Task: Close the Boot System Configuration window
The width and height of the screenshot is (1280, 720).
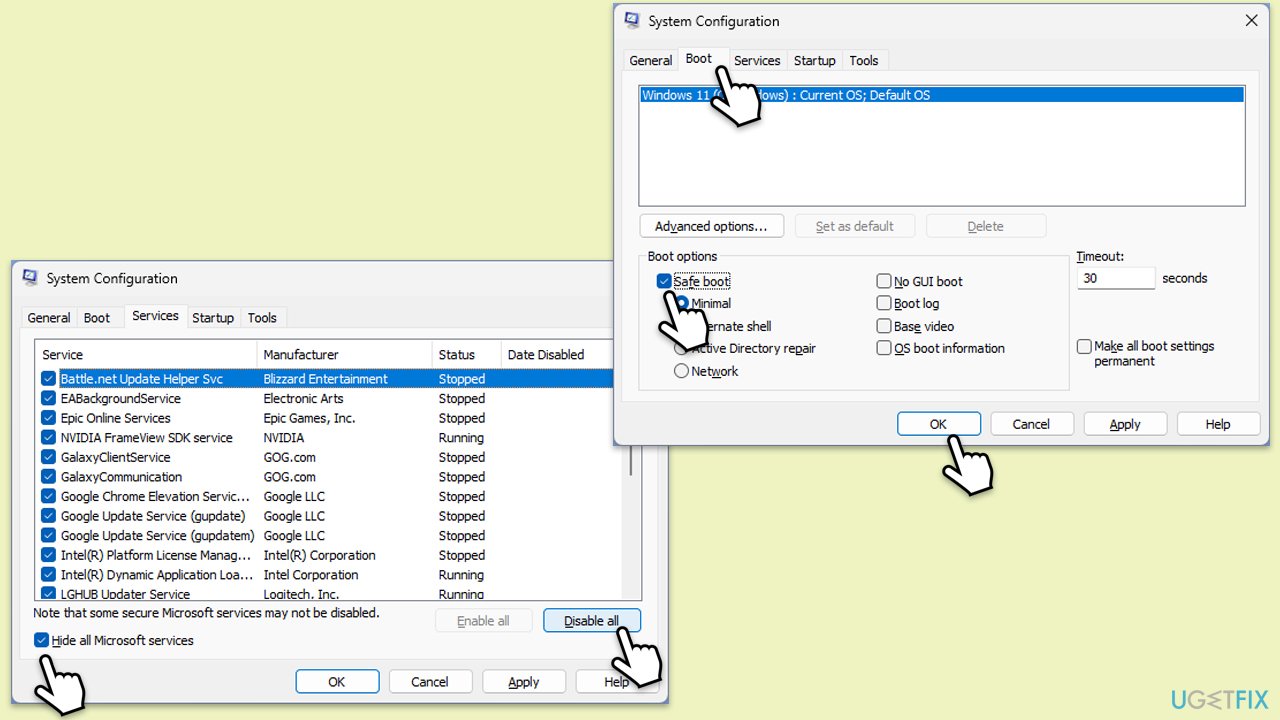Action: 1251,20
